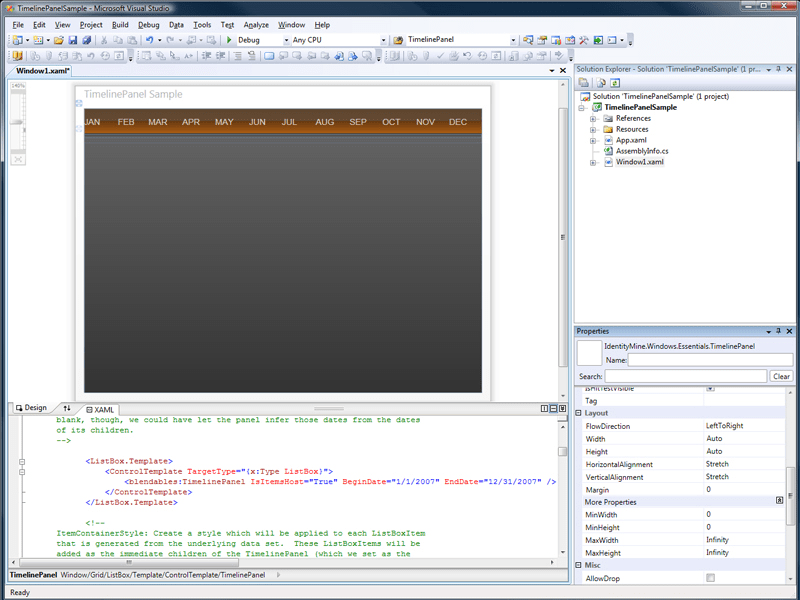Click the Save All toolbar icon
The width and height of the screenshot is (800, 600).
coord(86,40)
